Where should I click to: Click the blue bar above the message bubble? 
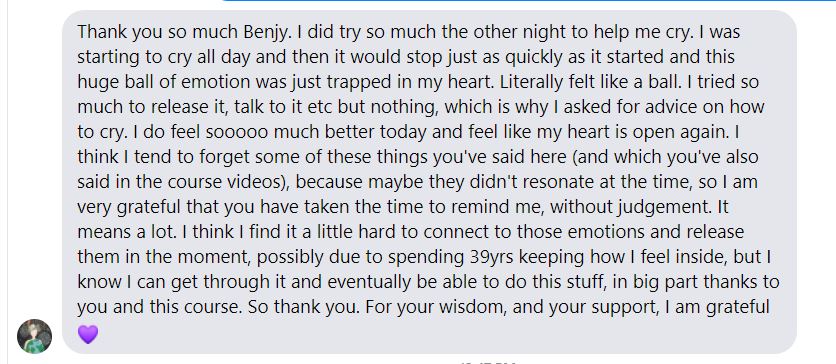[528, 1]
